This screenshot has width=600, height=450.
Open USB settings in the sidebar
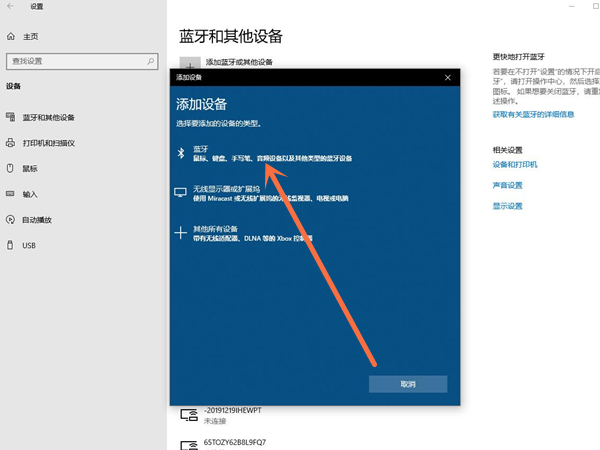click(x=28, y=245)
